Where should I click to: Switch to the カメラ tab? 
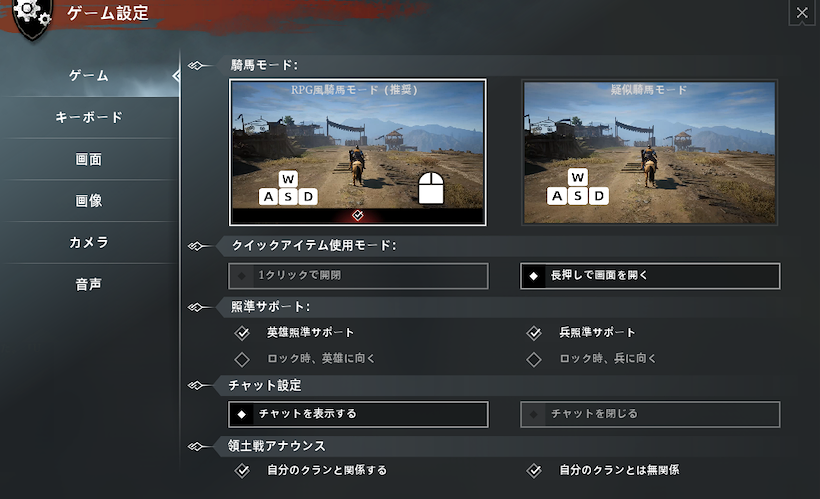(x=89, y=243)
